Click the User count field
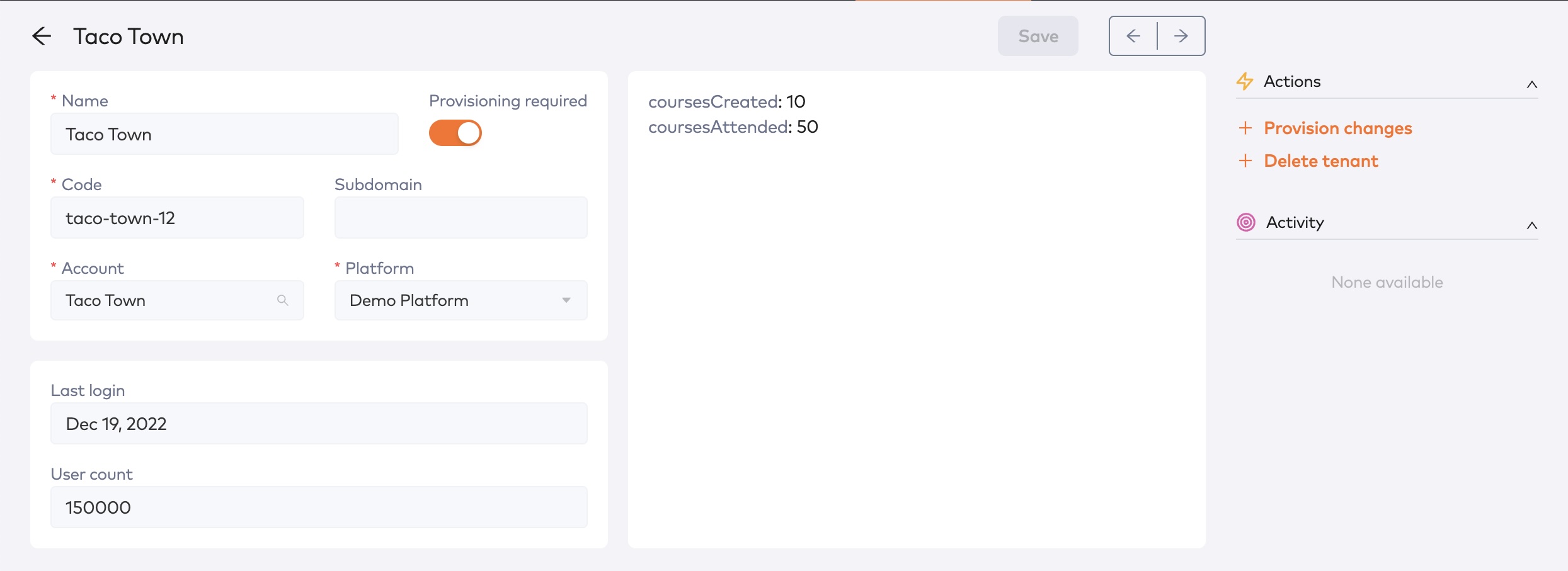The height and width of the screenshot is (571, 1568). click(x=319, y=507)
